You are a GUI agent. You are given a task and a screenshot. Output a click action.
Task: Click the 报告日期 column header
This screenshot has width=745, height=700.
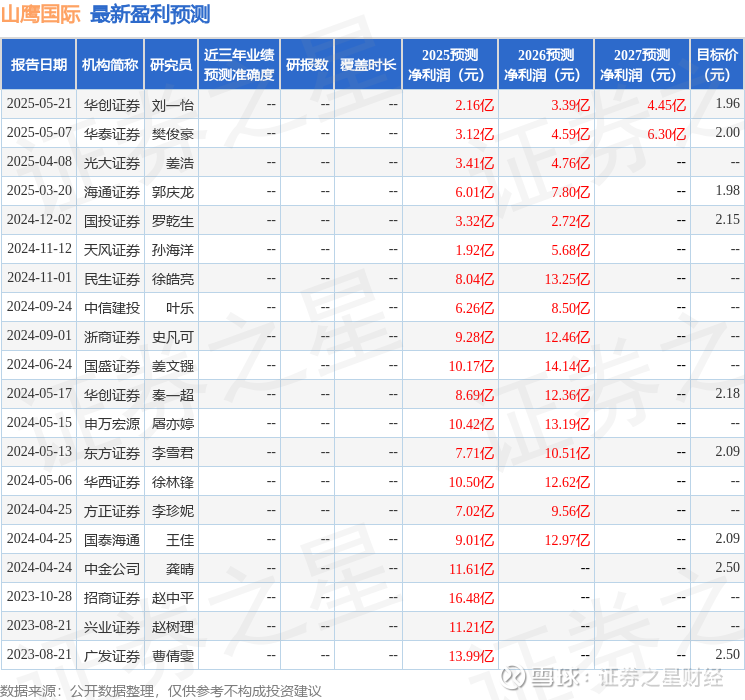38,65
